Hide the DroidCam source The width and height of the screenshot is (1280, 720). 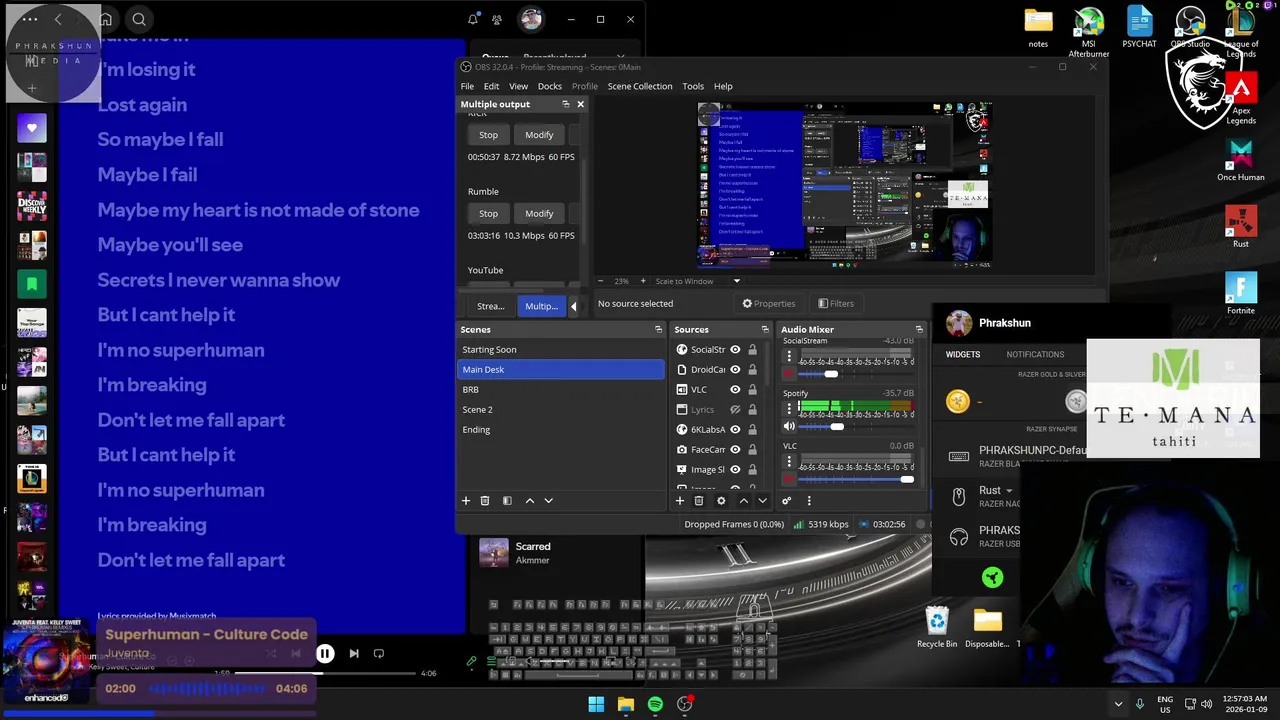(x=735, y=370)
